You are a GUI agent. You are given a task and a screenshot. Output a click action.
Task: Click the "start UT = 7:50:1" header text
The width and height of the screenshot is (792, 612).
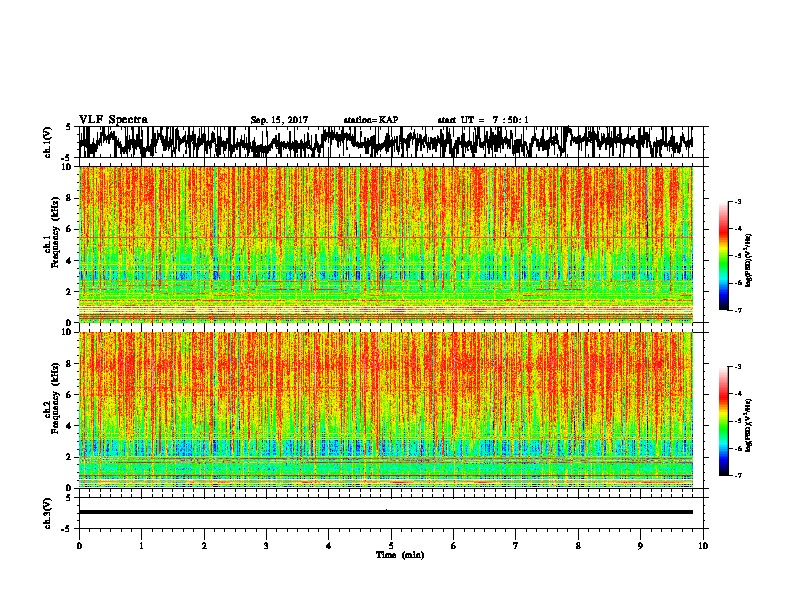(x=483, y=120)
